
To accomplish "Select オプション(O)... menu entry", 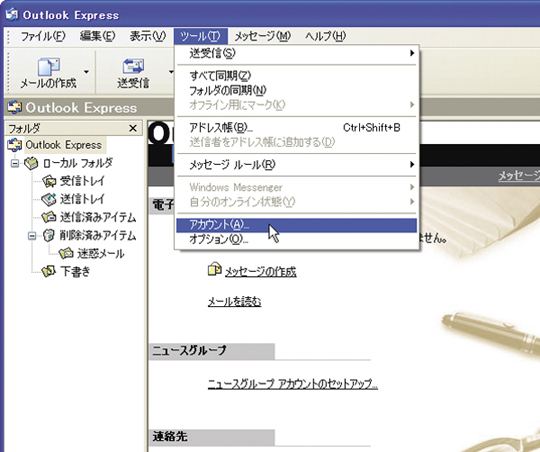I will click(297, 239).
